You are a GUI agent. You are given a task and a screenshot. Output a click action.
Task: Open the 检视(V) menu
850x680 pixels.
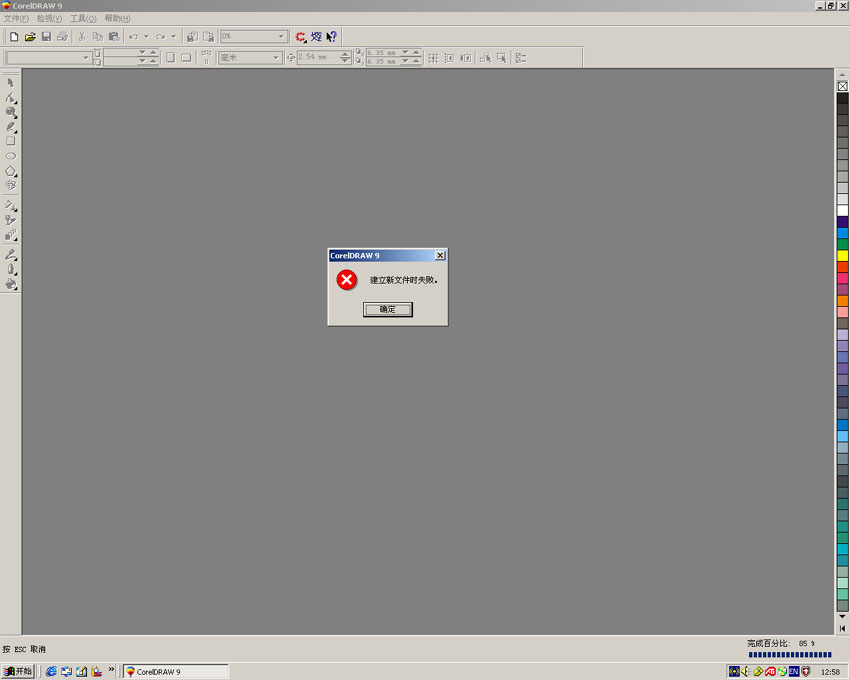tap(49, 18)
